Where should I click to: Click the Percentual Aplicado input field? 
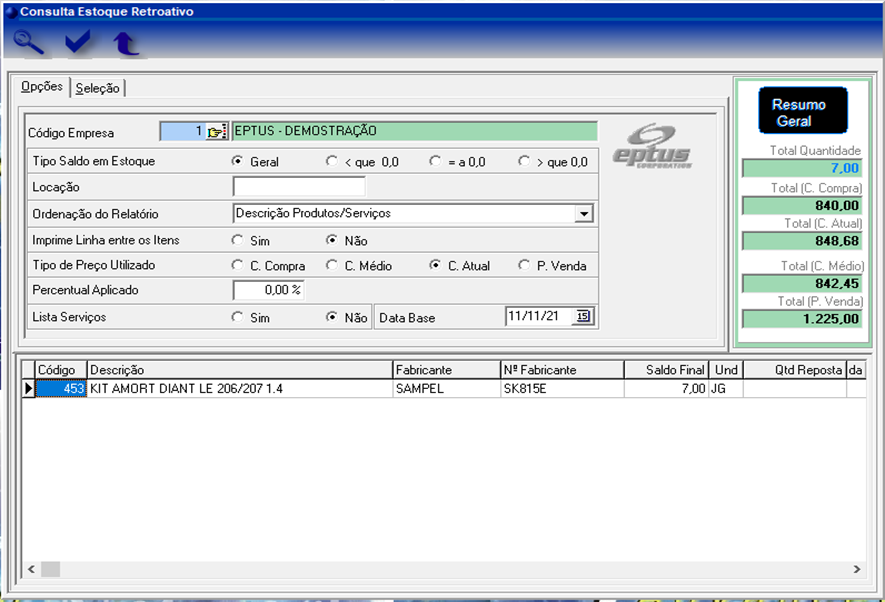[269, 290]
